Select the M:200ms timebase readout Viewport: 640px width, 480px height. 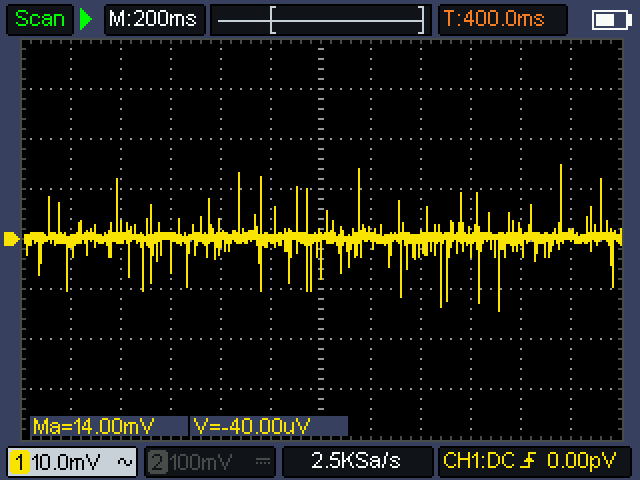coord(153,19)
